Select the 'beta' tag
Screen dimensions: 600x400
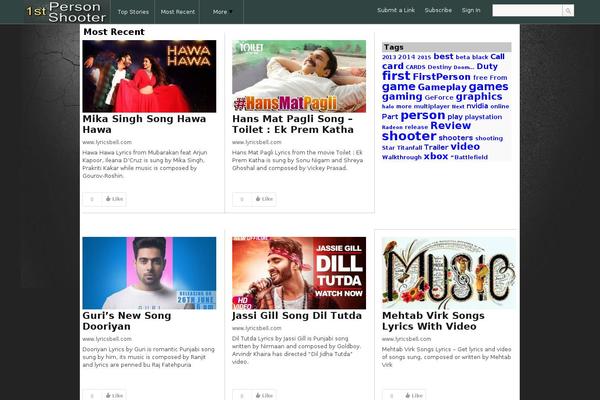pyautogui.click(x=462, y=57)
